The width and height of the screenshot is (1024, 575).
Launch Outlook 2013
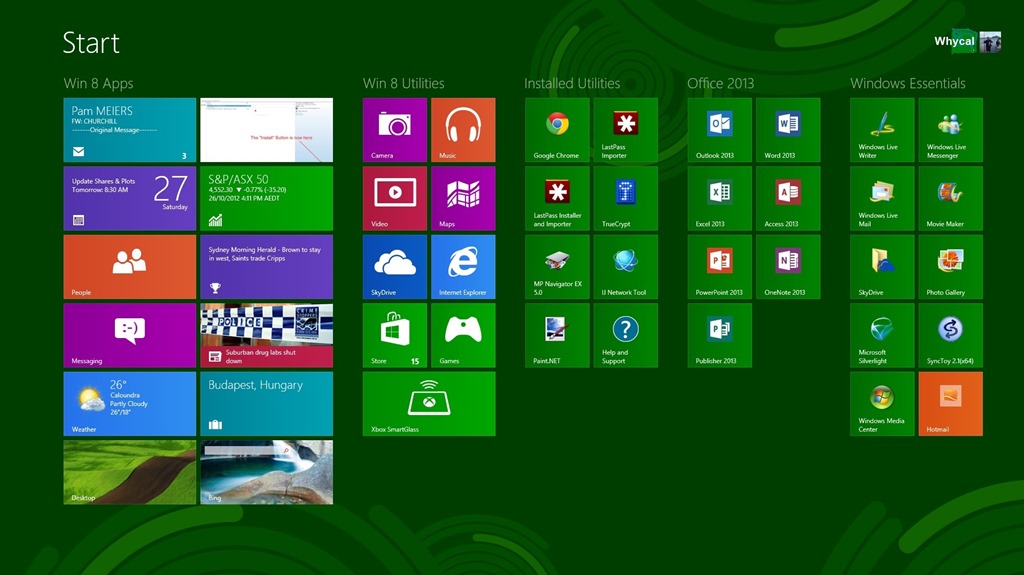[720, 130]
